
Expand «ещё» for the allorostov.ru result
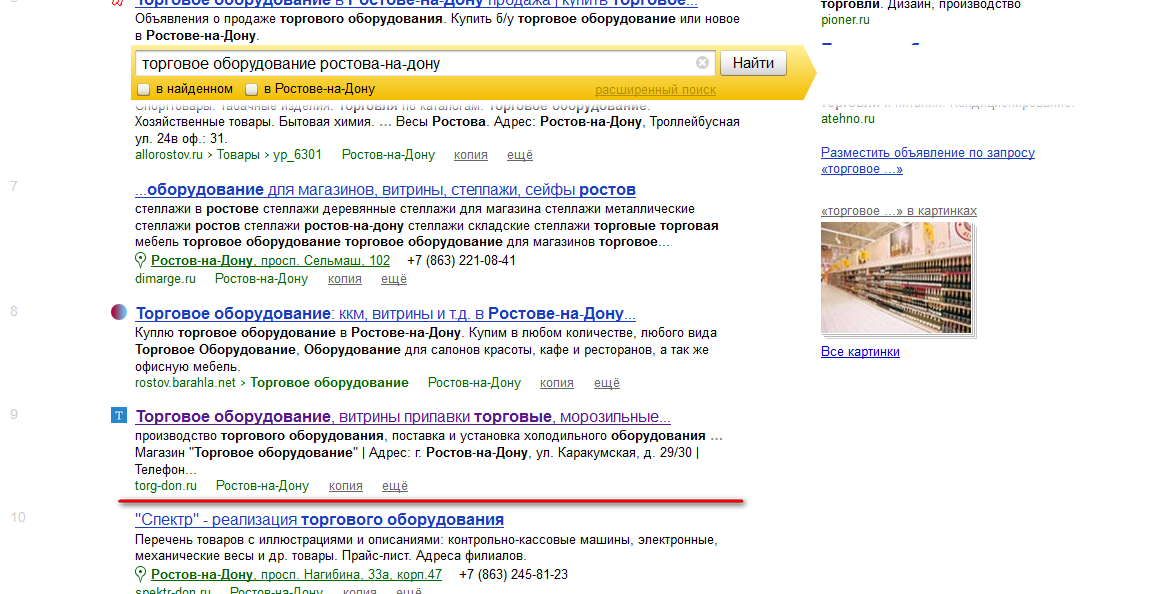click(519, 155)
